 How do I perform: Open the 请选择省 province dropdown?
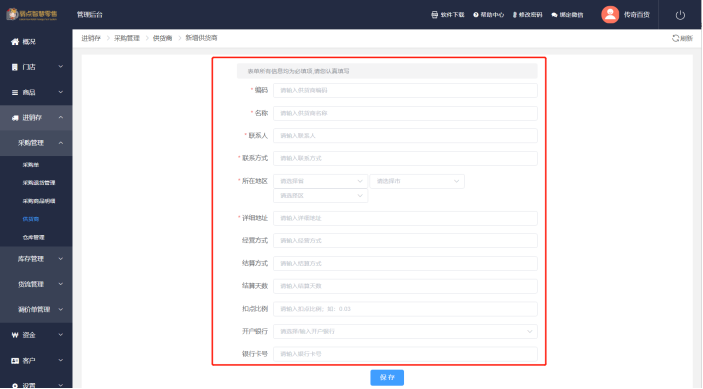[321, 181]
